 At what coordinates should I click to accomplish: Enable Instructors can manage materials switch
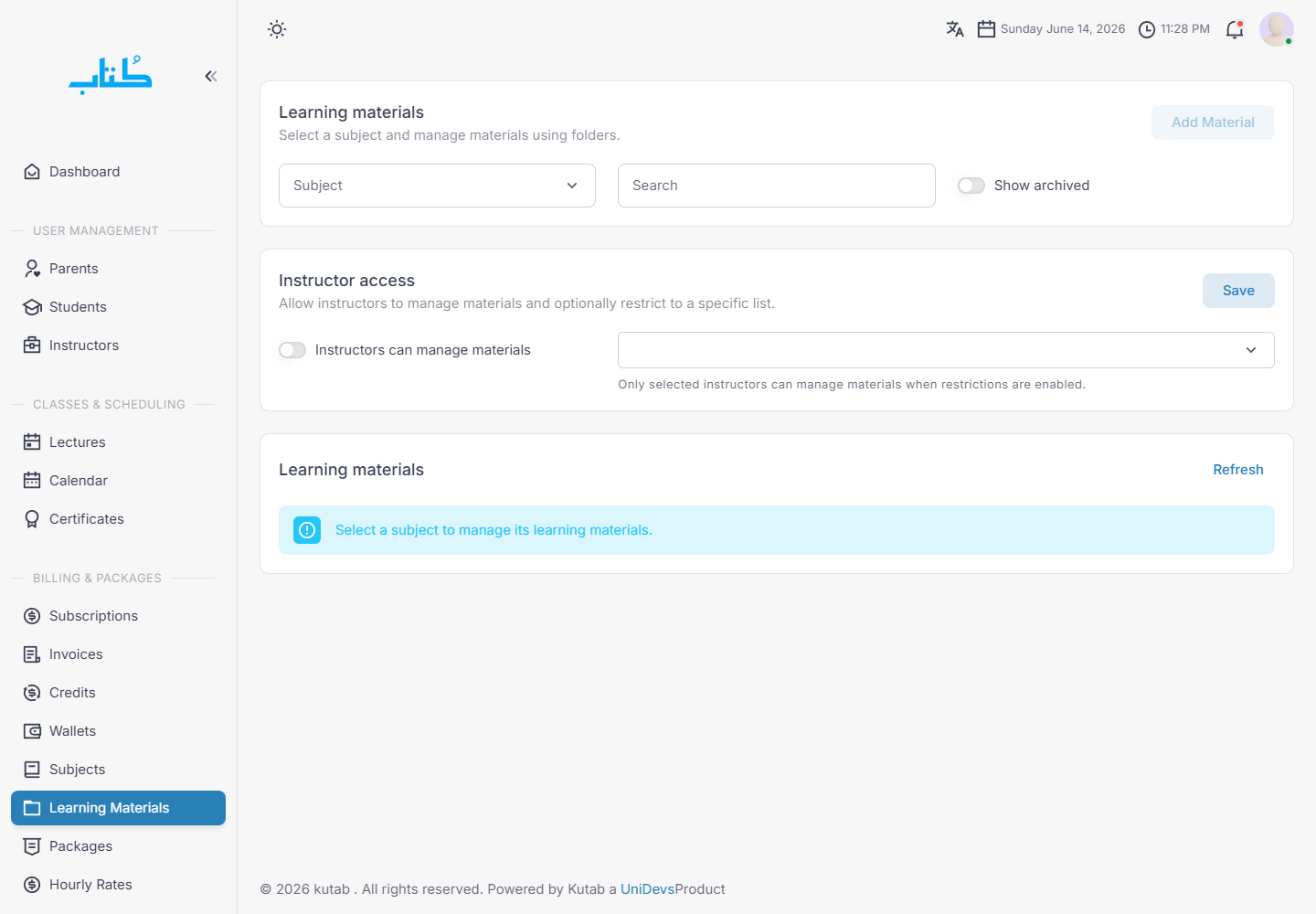click(x=292, y=350)
